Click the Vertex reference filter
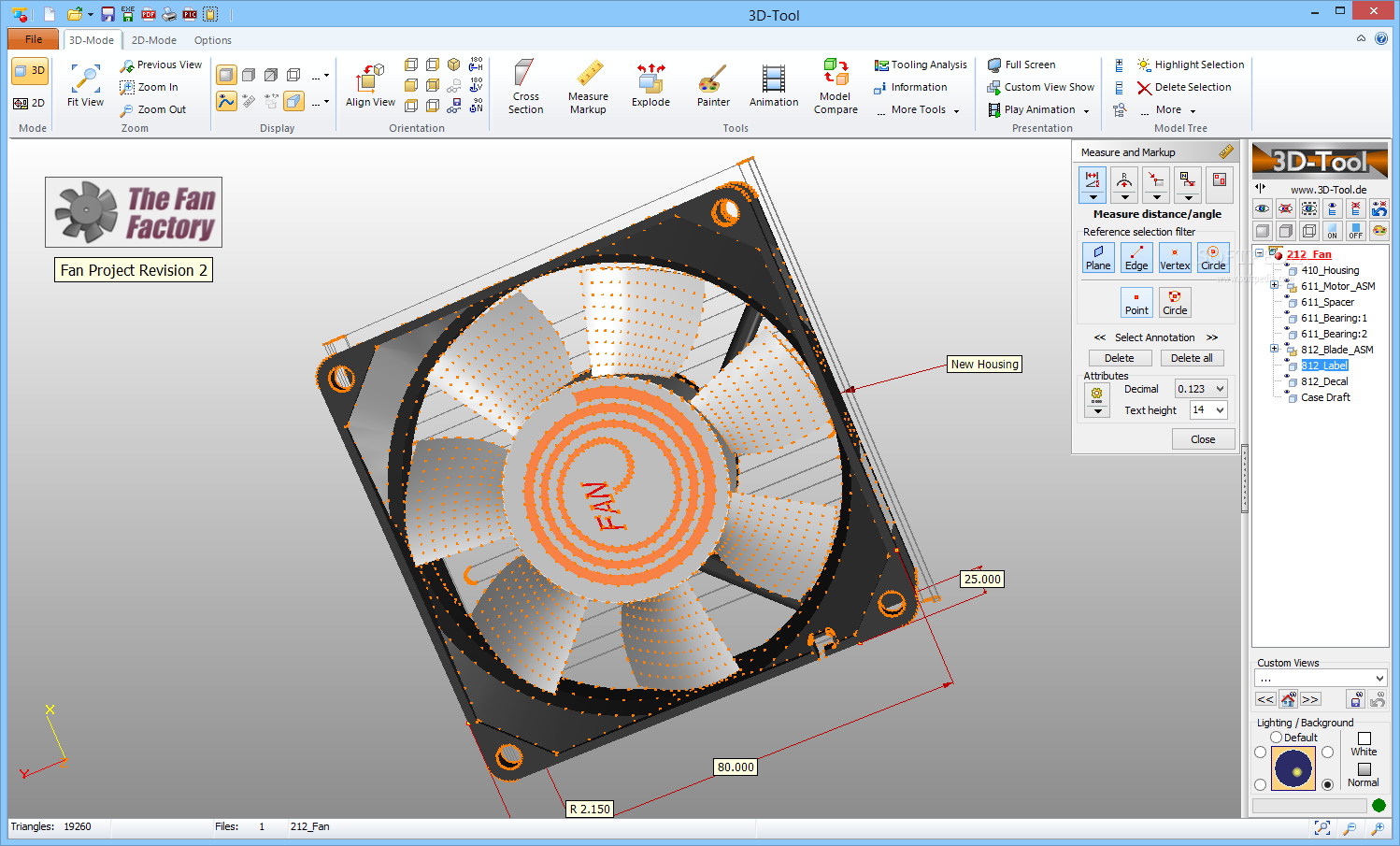 pyautogui.click(x=1175, y=258)
